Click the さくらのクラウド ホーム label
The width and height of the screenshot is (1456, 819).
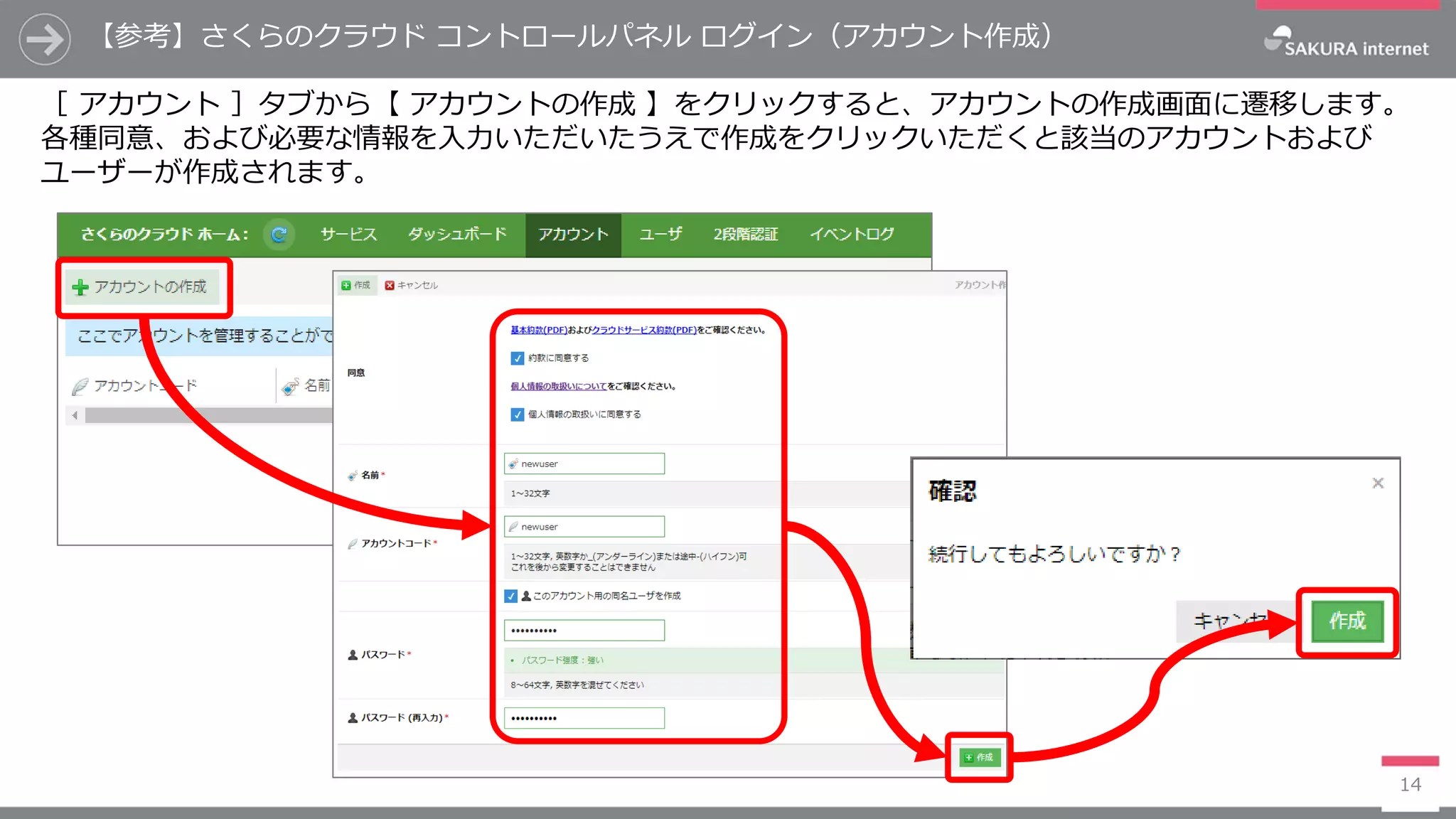click(165, 234)
